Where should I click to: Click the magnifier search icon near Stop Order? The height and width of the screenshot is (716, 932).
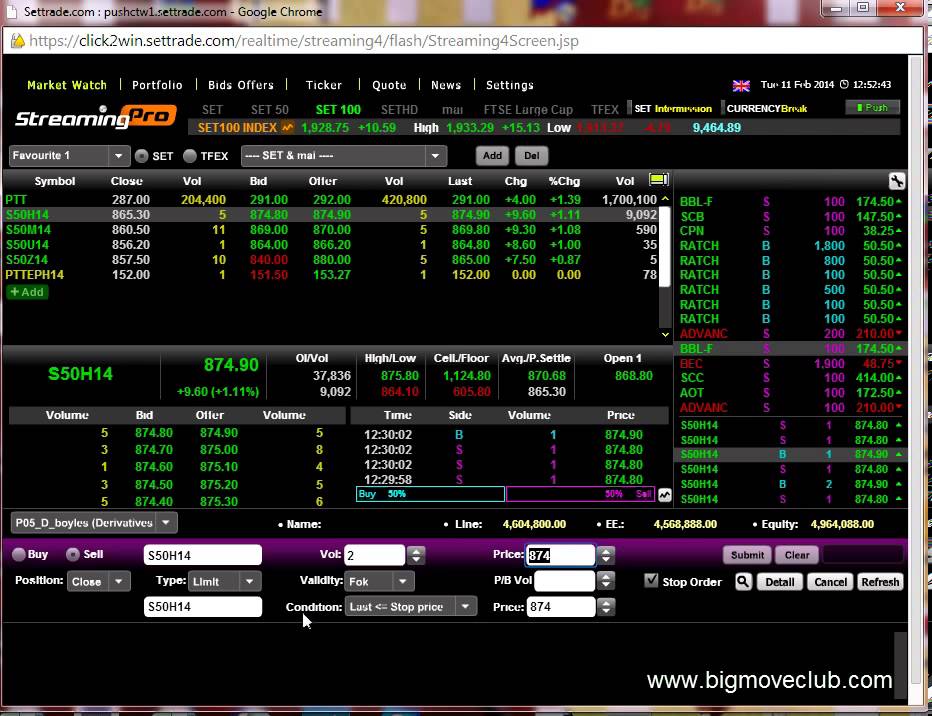click(743, 582)
